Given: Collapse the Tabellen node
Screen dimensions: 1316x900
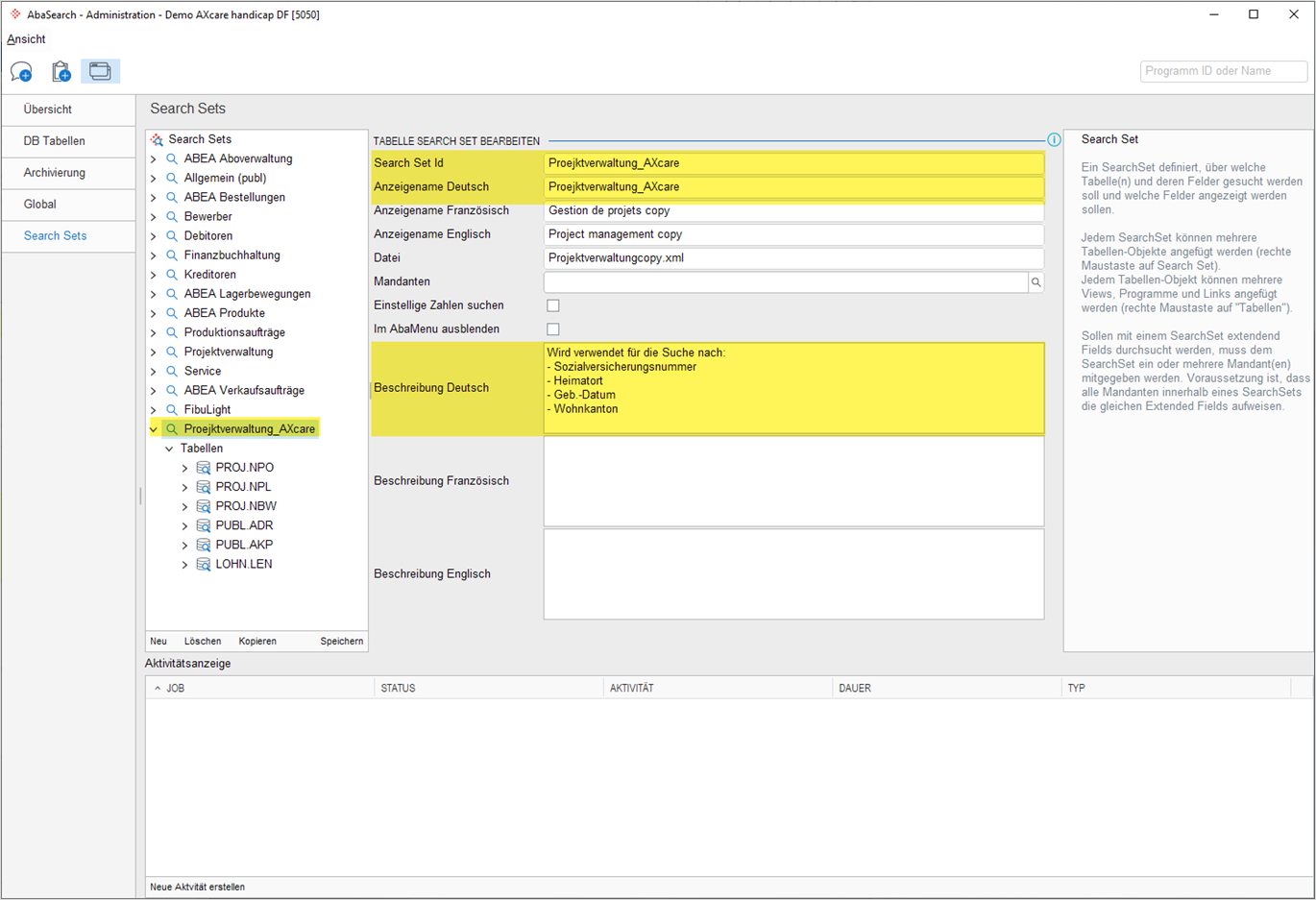Looking at the screenshot, I should pyautogui.click(x=169, y=449).
